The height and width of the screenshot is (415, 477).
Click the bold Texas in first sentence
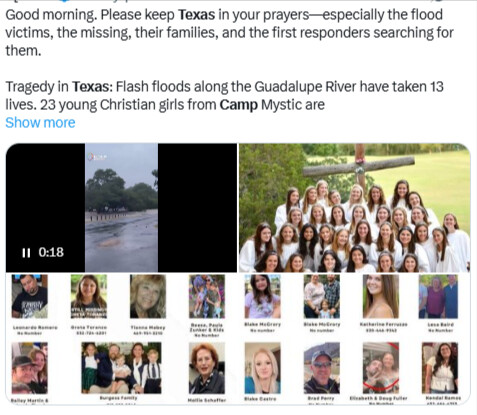(x=196, y=15)
